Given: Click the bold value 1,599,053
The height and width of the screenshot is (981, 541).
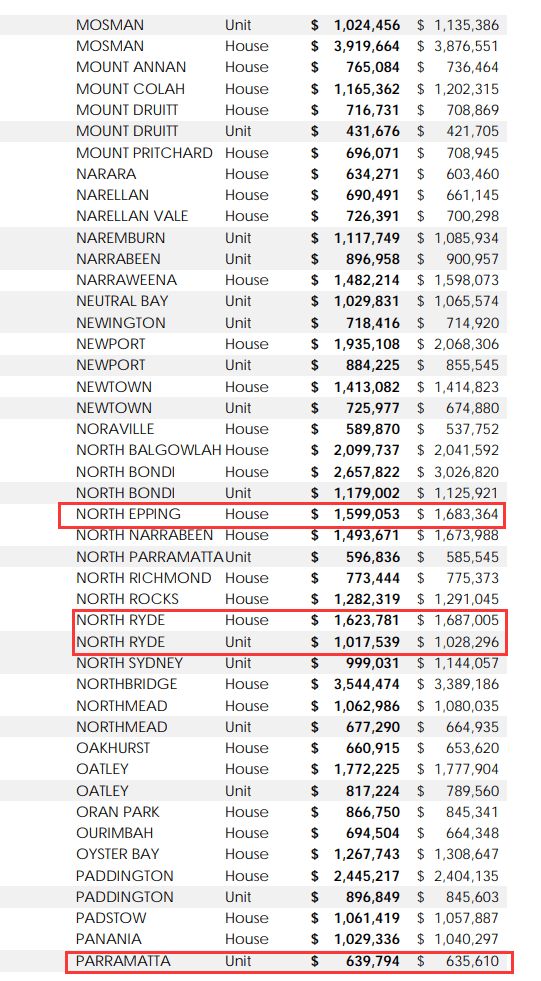Looking at the screenshot, I should 367,515.
